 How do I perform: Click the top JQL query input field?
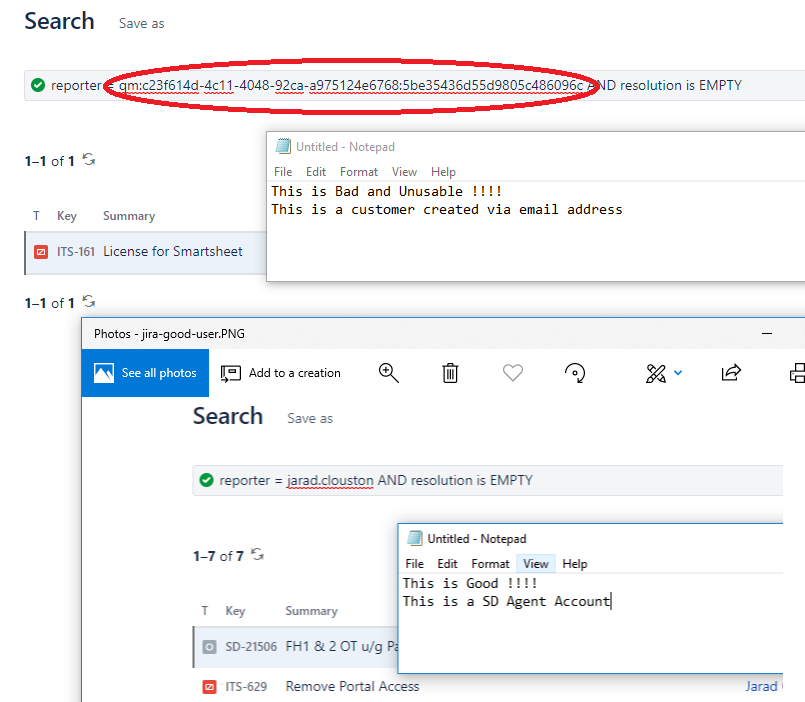point(414,85)
